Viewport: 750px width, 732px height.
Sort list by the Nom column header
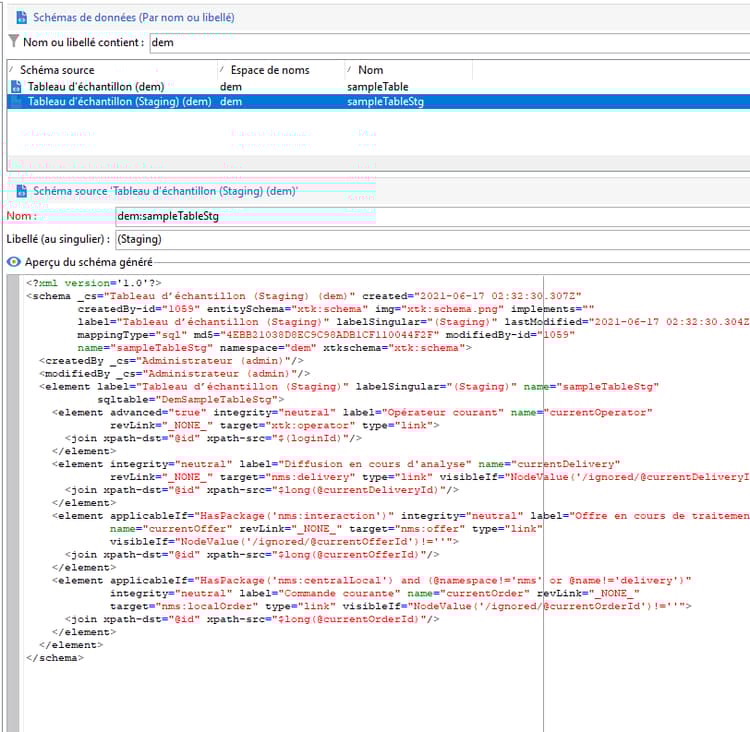pos(370,70)
